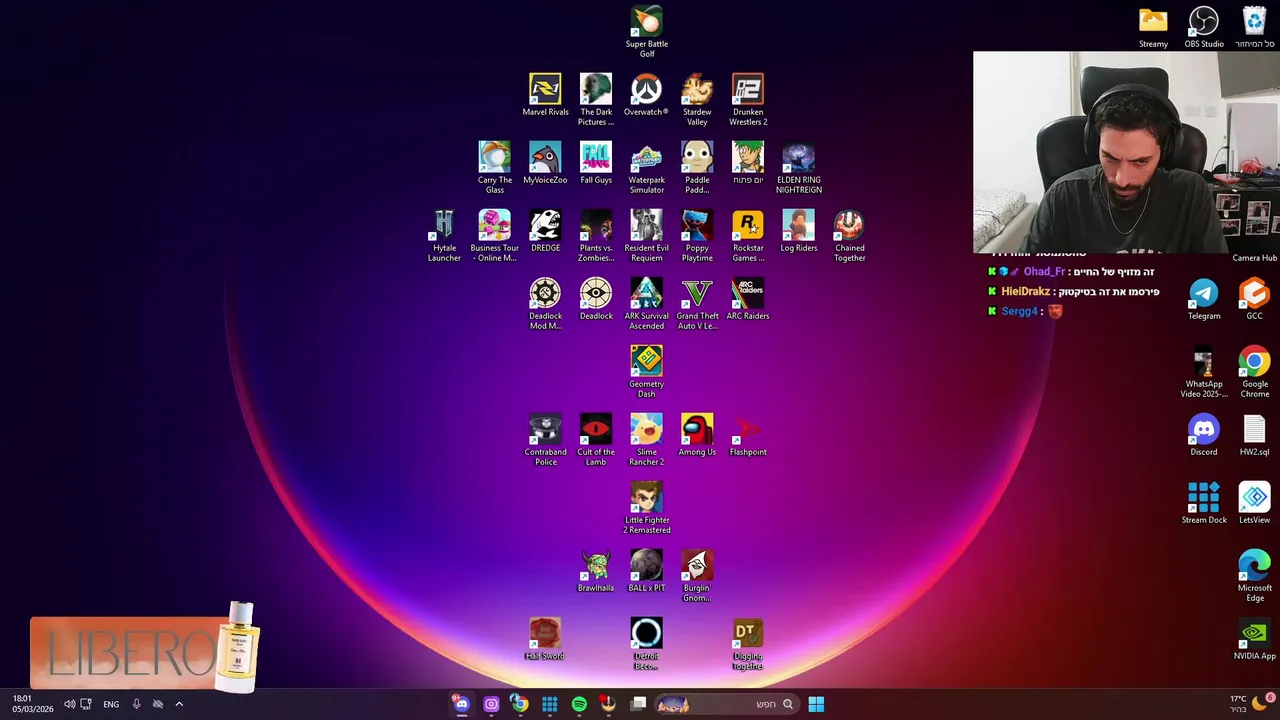Open the Cult of the Lamb shortcut

coord(596,439)
